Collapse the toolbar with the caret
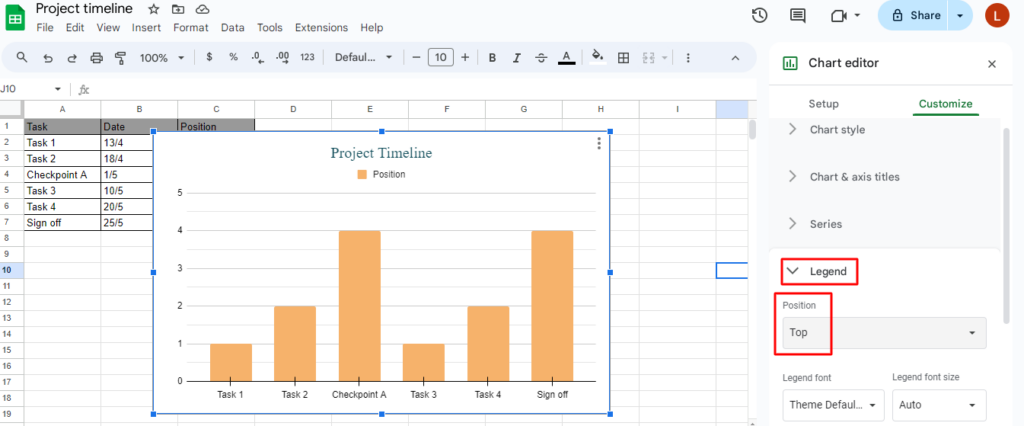1024x426 pixels. (x=735, y=58)
